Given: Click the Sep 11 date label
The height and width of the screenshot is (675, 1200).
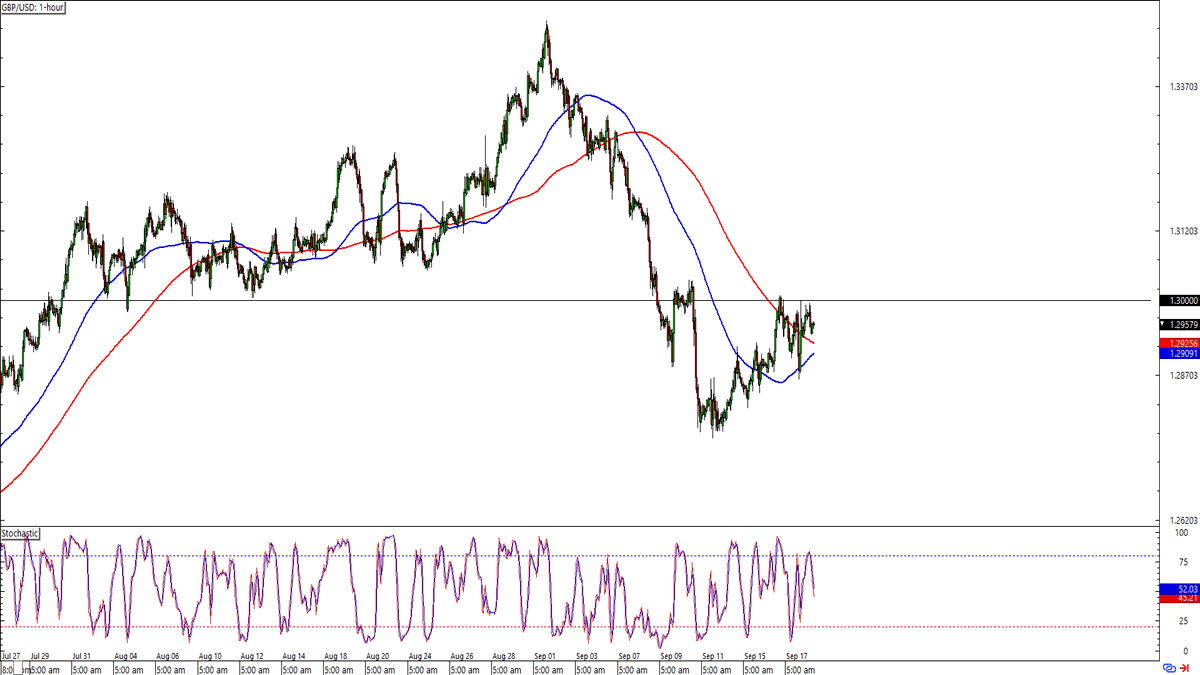Looking at the screenshot, I should (713, 657).
